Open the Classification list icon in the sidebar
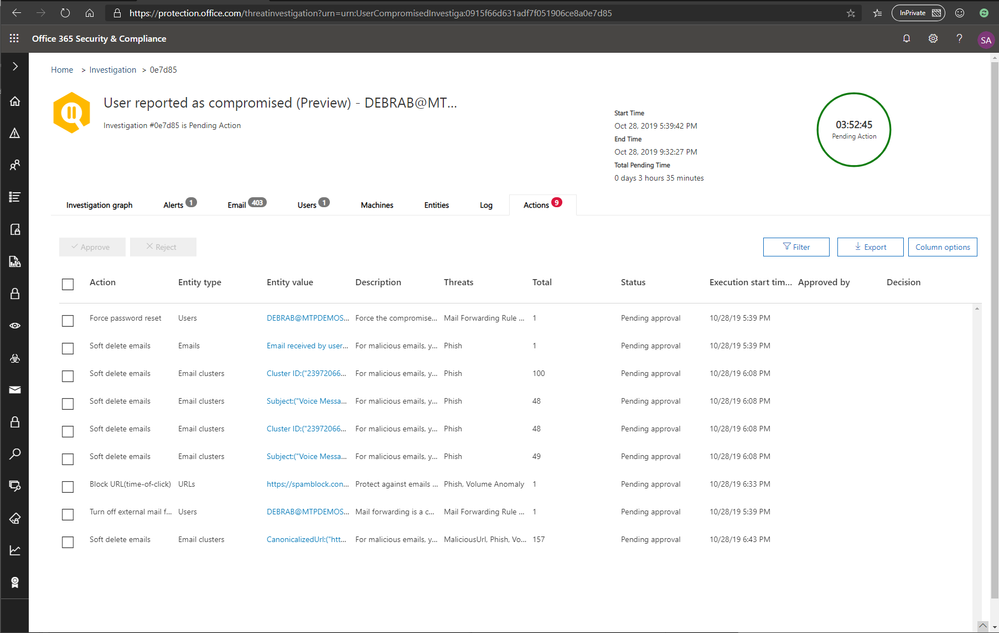 (15, 197)
